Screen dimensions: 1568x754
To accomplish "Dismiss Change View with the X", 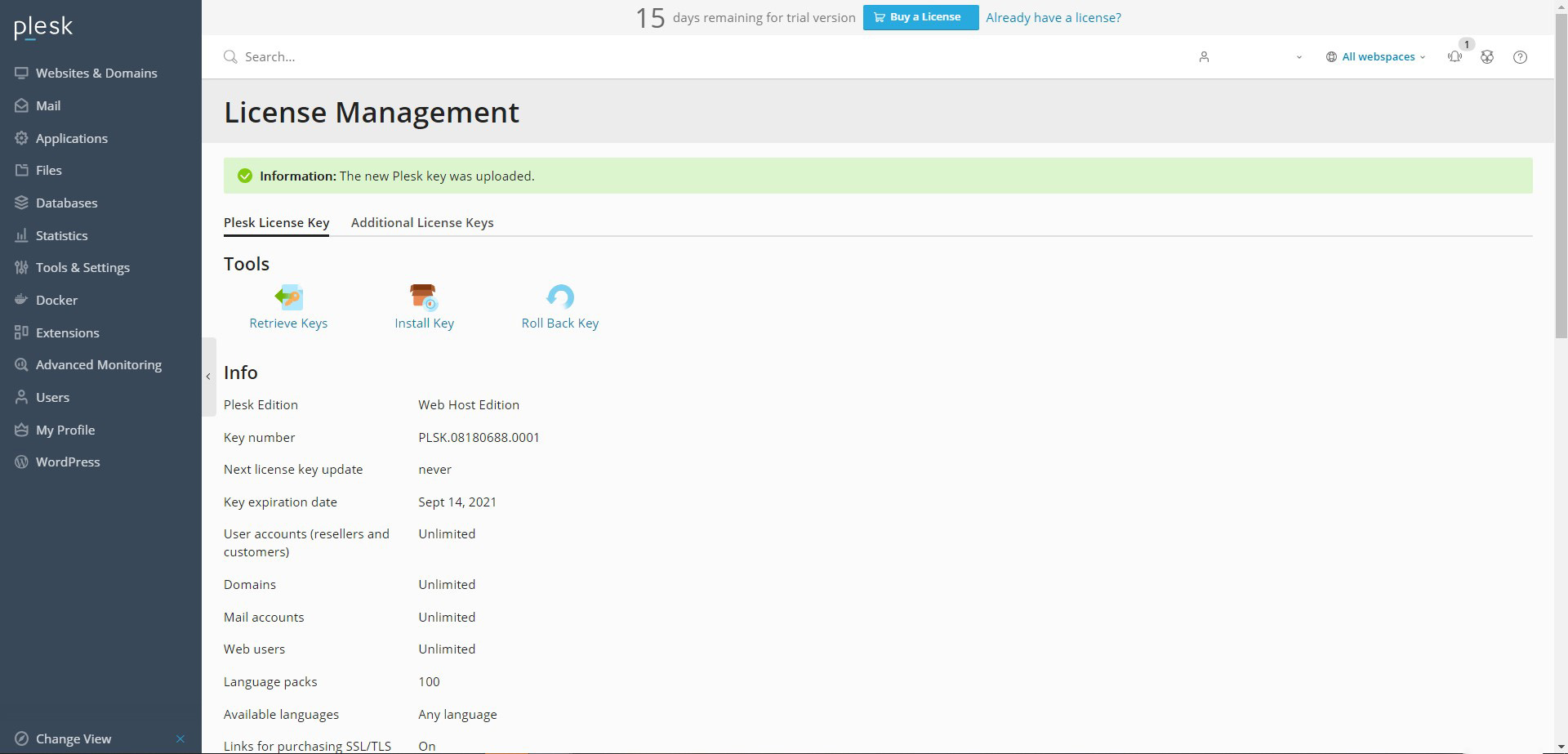I will click(x=180, y=738).
